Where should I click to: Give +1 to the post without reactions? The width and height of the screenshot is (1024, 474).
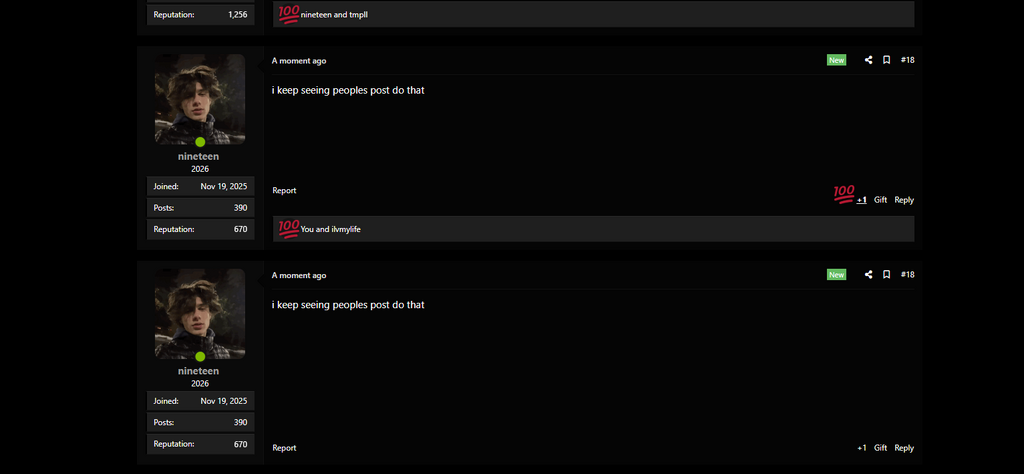861,448
